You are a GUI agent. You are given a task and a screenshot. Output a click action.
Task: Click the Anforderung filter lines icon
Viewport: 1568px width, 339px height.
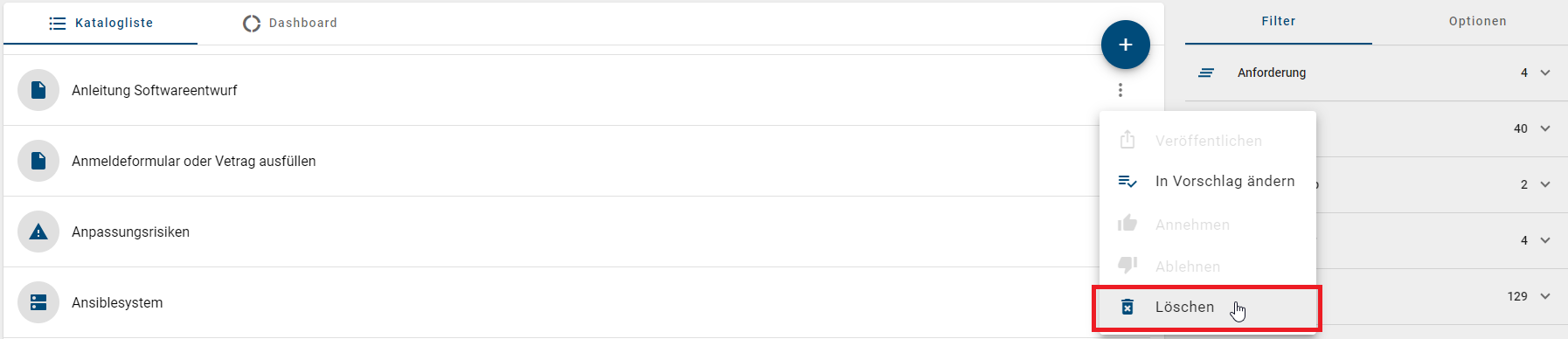[x=1206, y=73]
